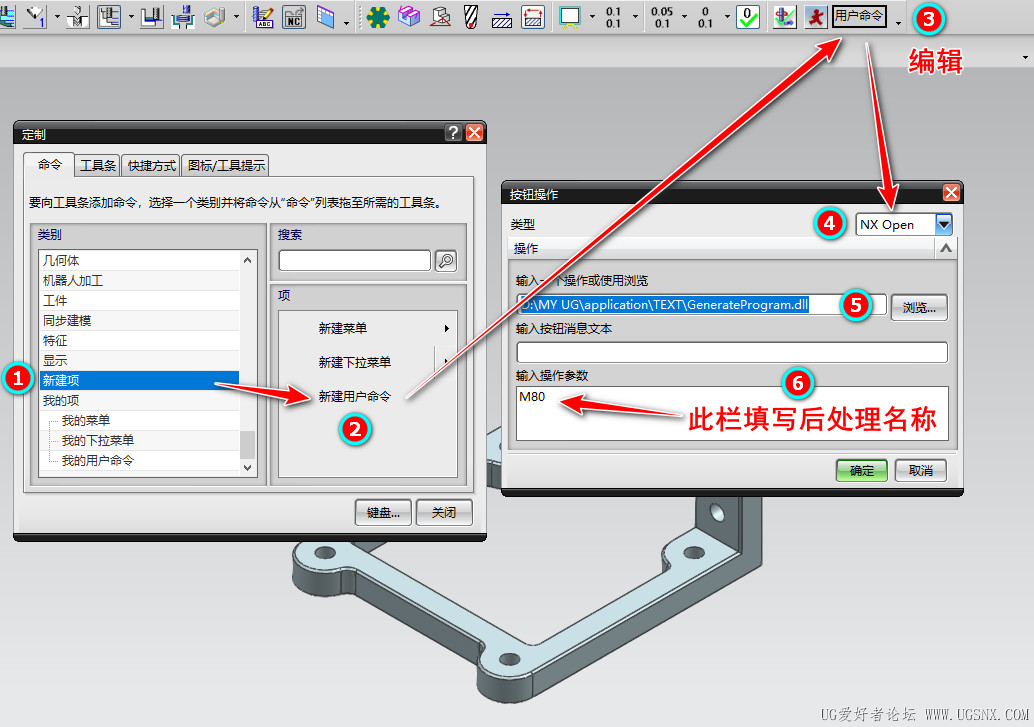Click the help question mark in 定制 dialog
This screenshot has height=727, width=1034.
pyautogui.click(x=452, y=133)
